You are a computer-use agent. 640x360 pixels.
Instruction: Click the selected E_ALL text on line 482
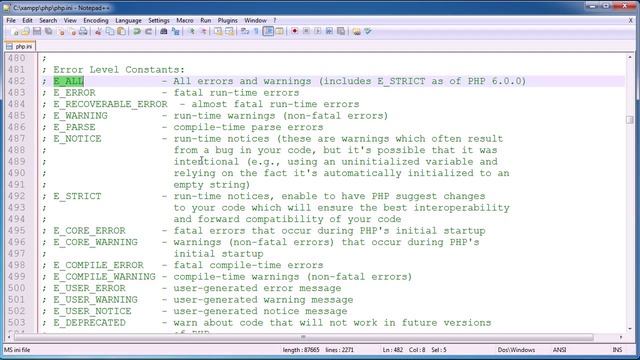coord(69,81)
